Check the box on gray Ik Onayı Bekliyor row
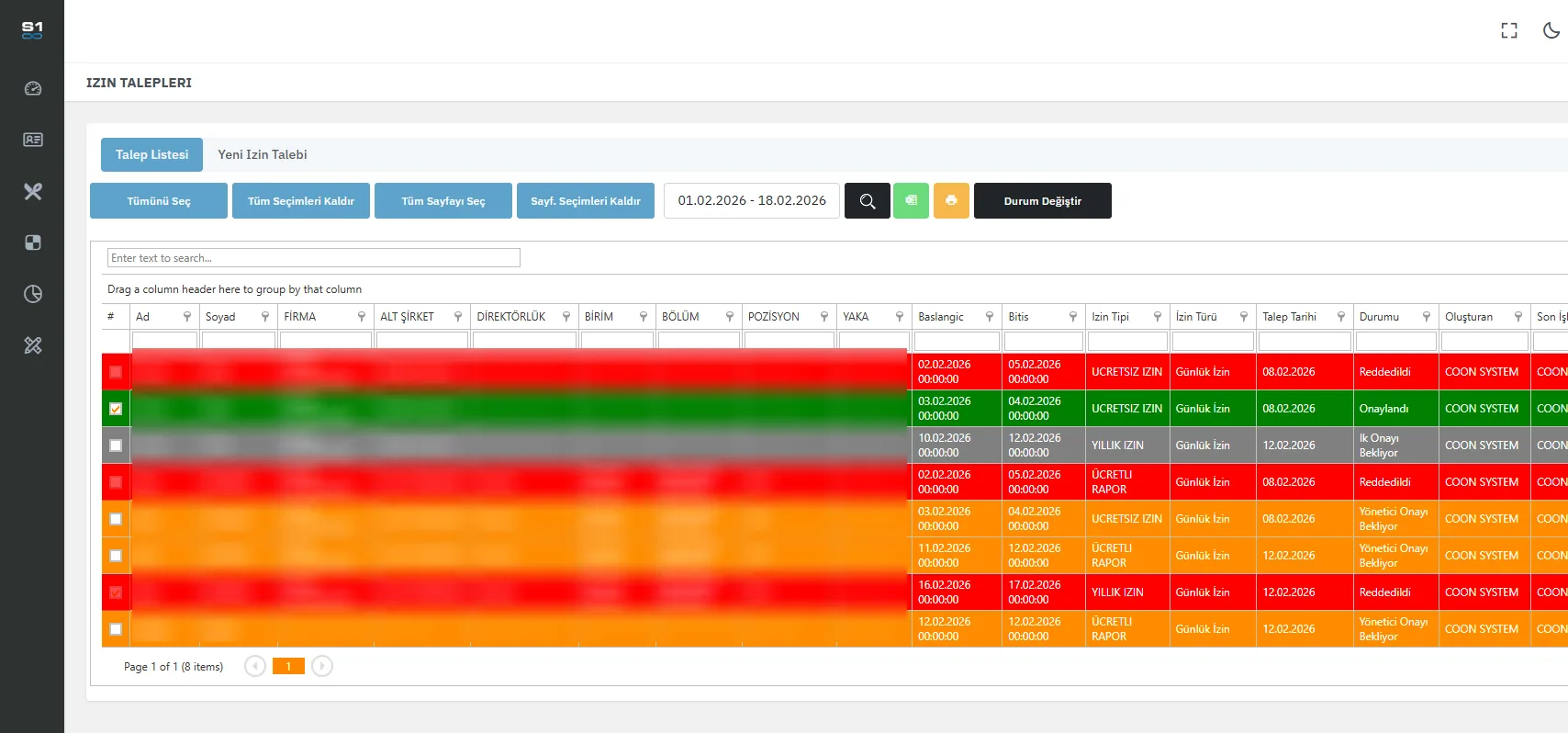1568x733 pixels. pyautogui.click(x=116, y=445)
